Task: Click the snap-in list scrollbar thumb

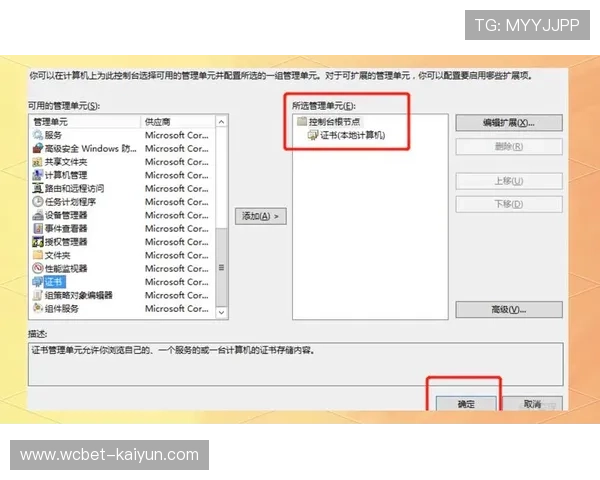Action: pos(221,267)
